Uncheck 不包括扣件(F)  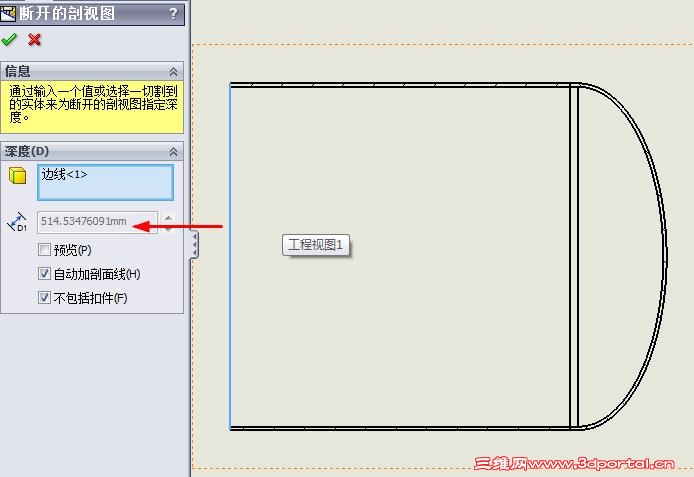pyautogui.click(x=44, y=297)
